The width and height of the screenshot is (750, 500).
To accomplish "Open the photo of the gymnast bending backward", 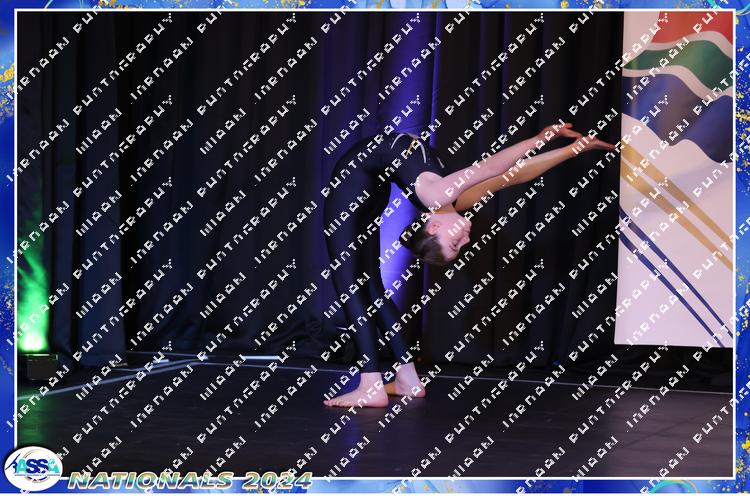I will (x=375, y=244).
